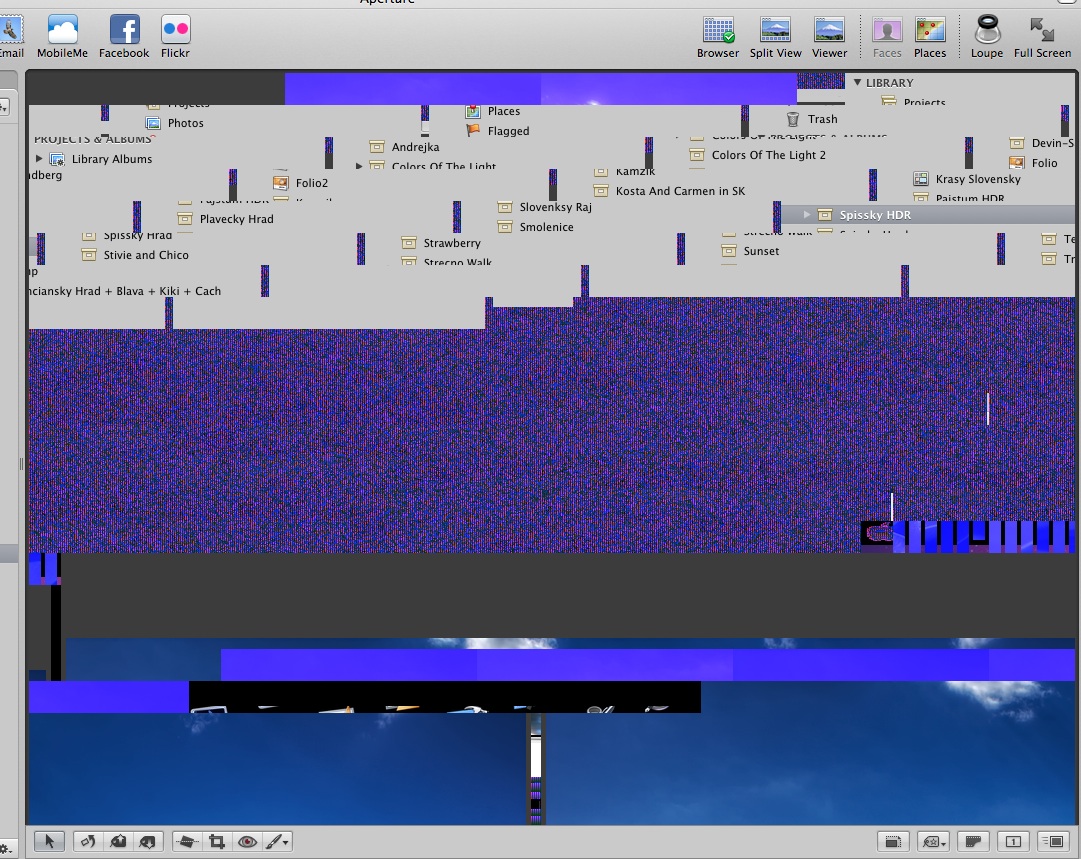This screenshot has height=859, width=1081.
Task: Open the Trash item
Action: coord(812,119)
